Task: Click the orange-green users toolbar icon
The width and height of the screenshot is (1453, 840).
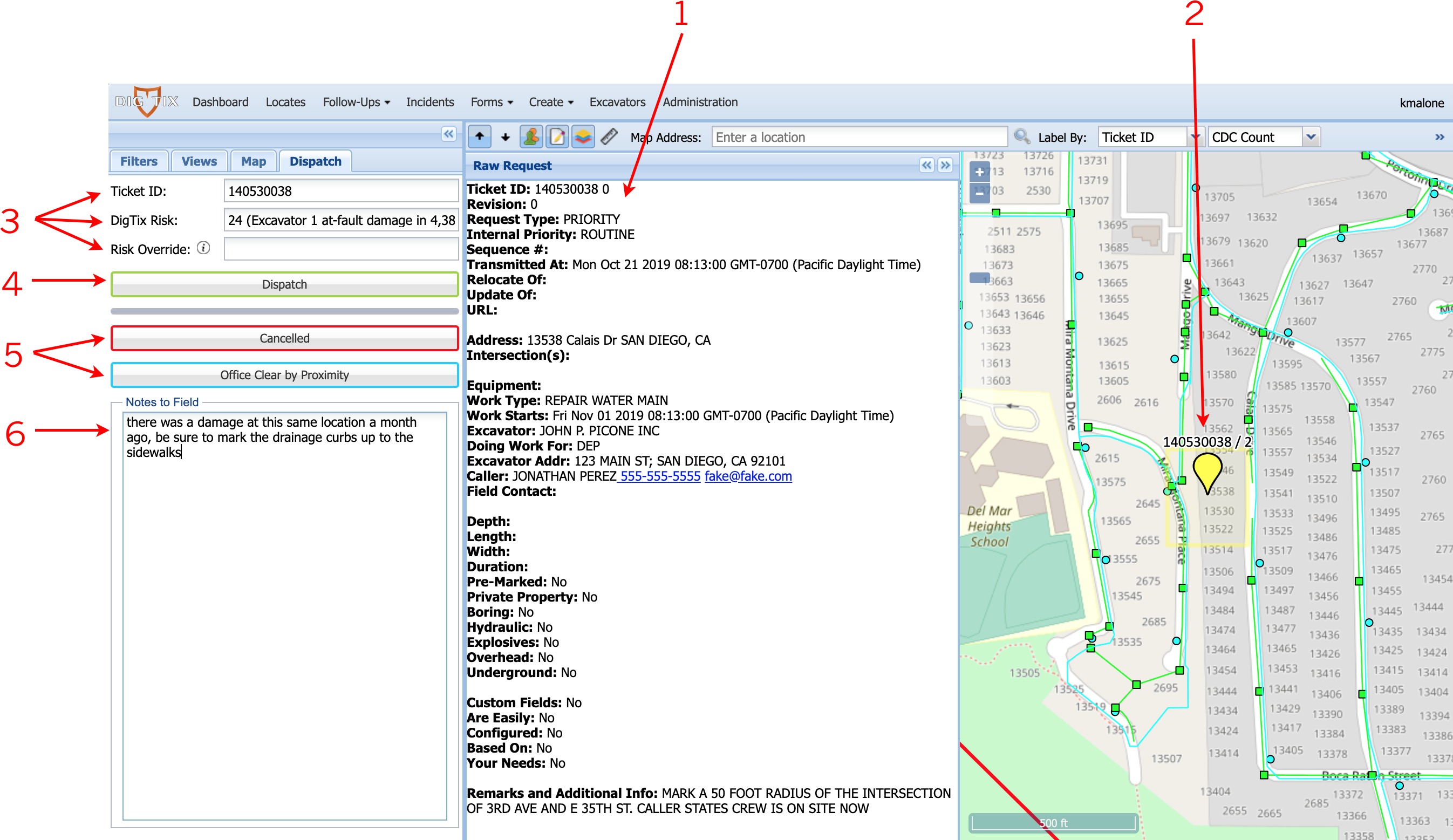Action: point(531,136)
